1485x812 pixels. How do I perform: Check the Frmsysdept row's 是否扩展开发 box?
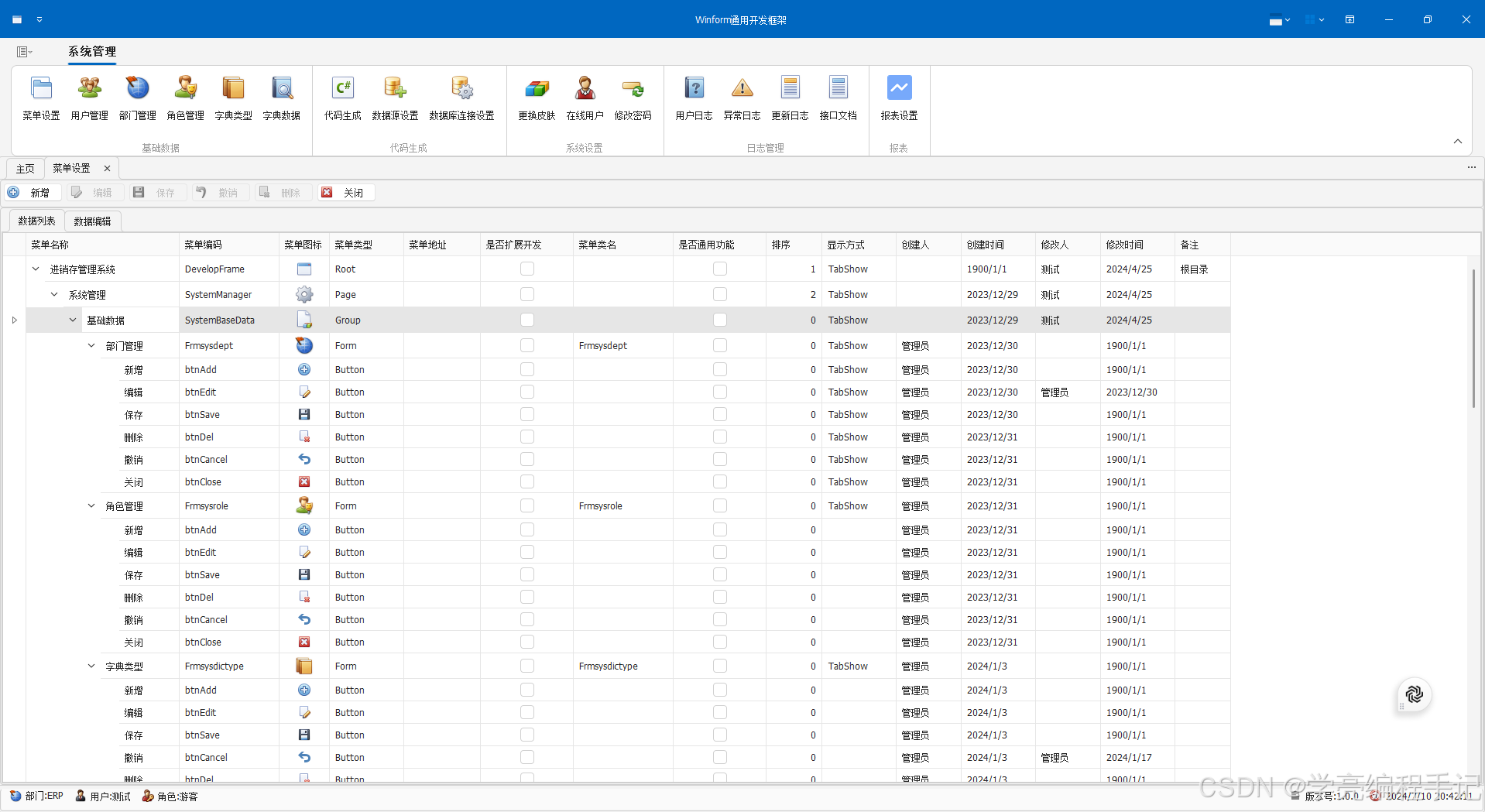(527, 345)
